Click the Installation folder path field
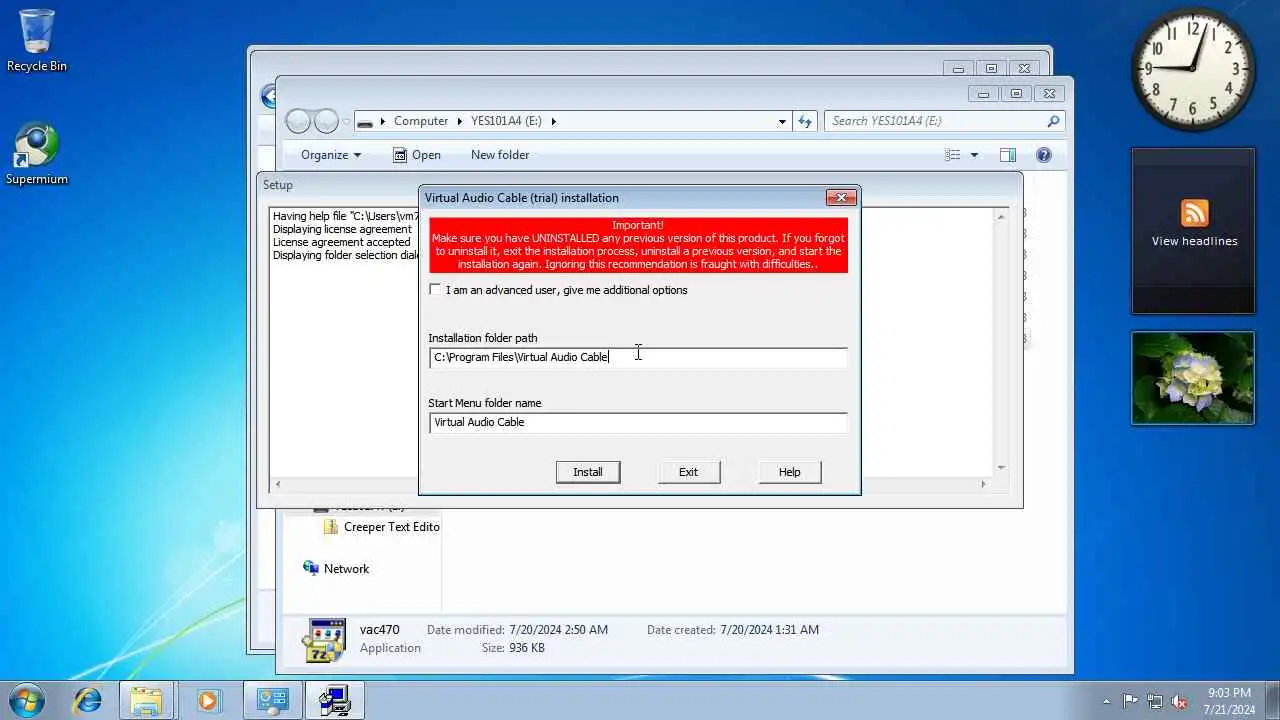This screenshot has width=1280, height=720. [x=638, y=357]
